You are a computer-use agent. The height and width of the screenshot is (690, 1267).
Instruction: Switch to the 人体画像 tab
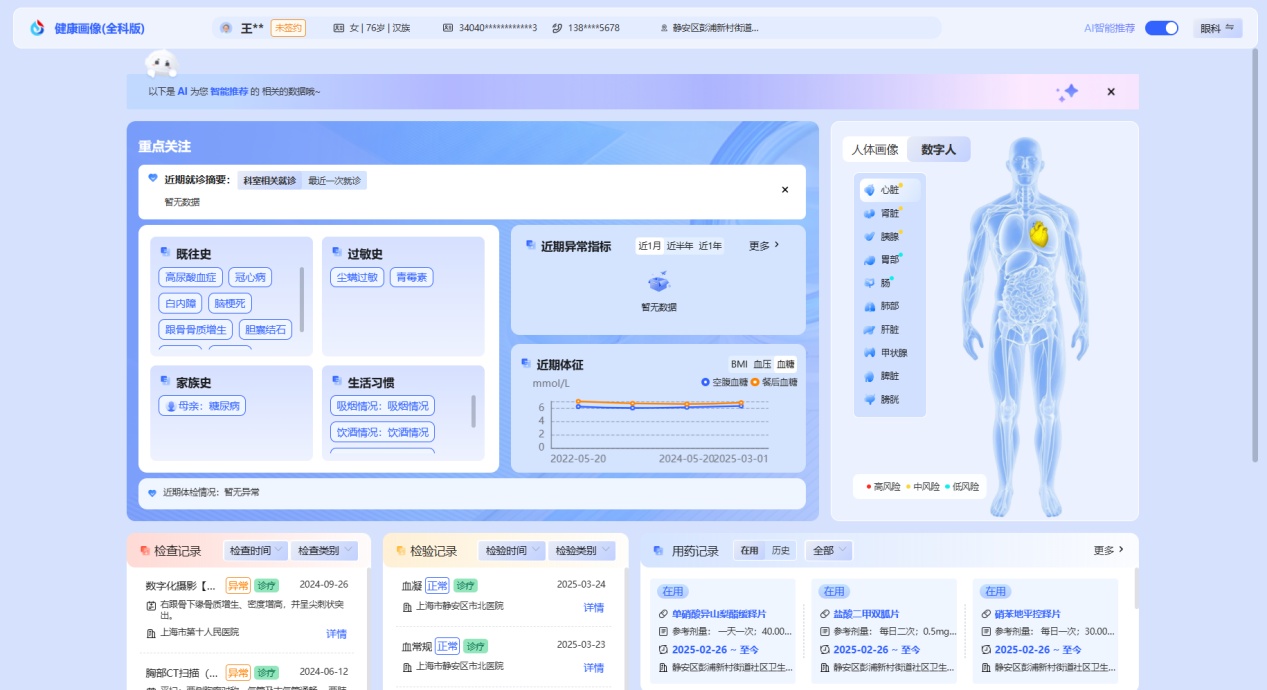[875, 150]
